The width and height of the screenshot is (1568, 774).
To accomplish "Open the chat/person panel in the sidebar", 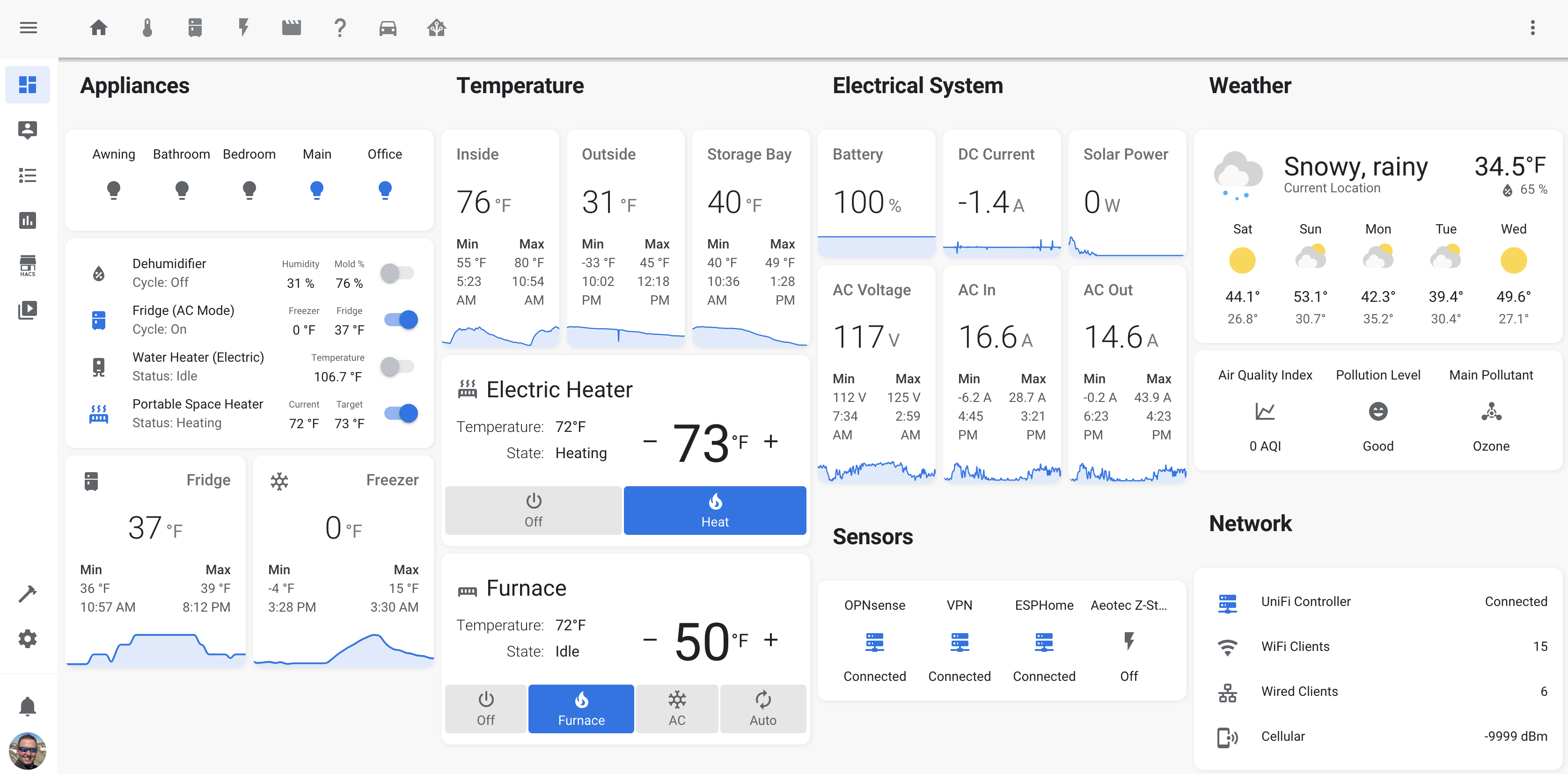I will tap(28, 130).
